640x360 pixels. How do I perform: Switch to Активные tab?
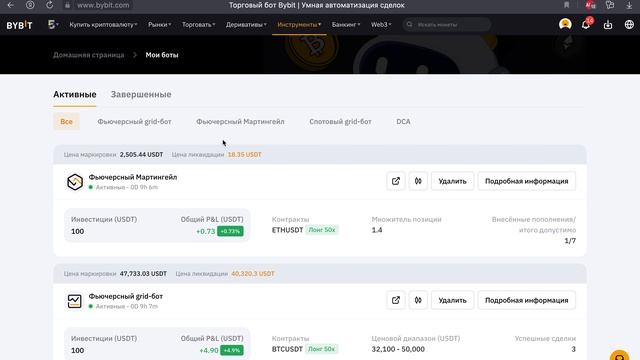click(x=75, y=94)
